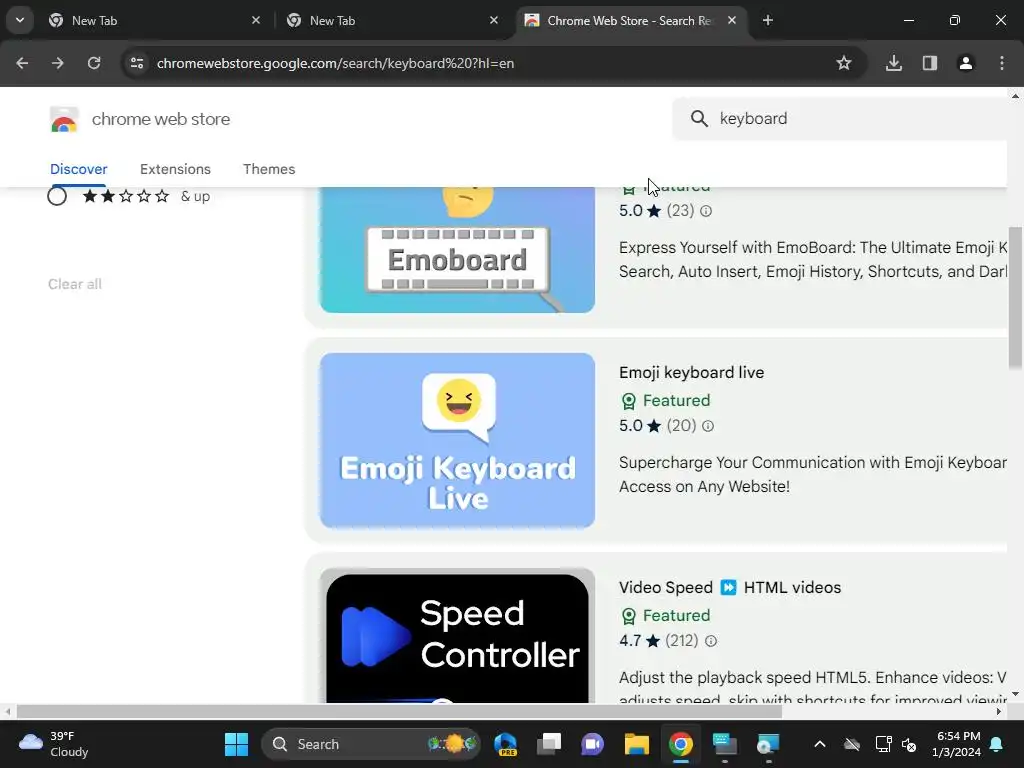Open Task View from the taskbar

[549, 744]
